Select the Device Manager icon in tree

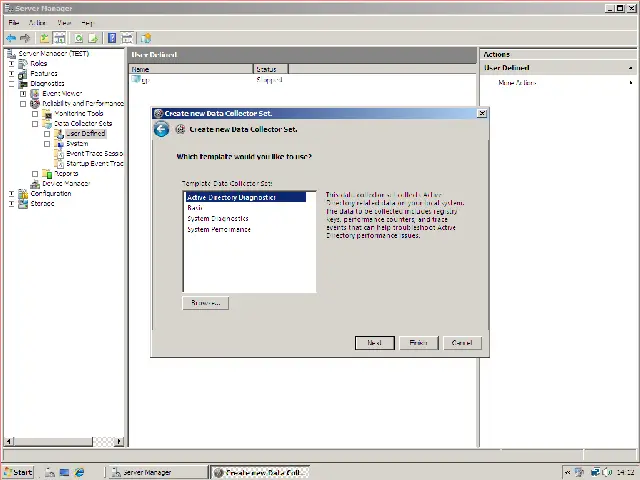(35, 184)
